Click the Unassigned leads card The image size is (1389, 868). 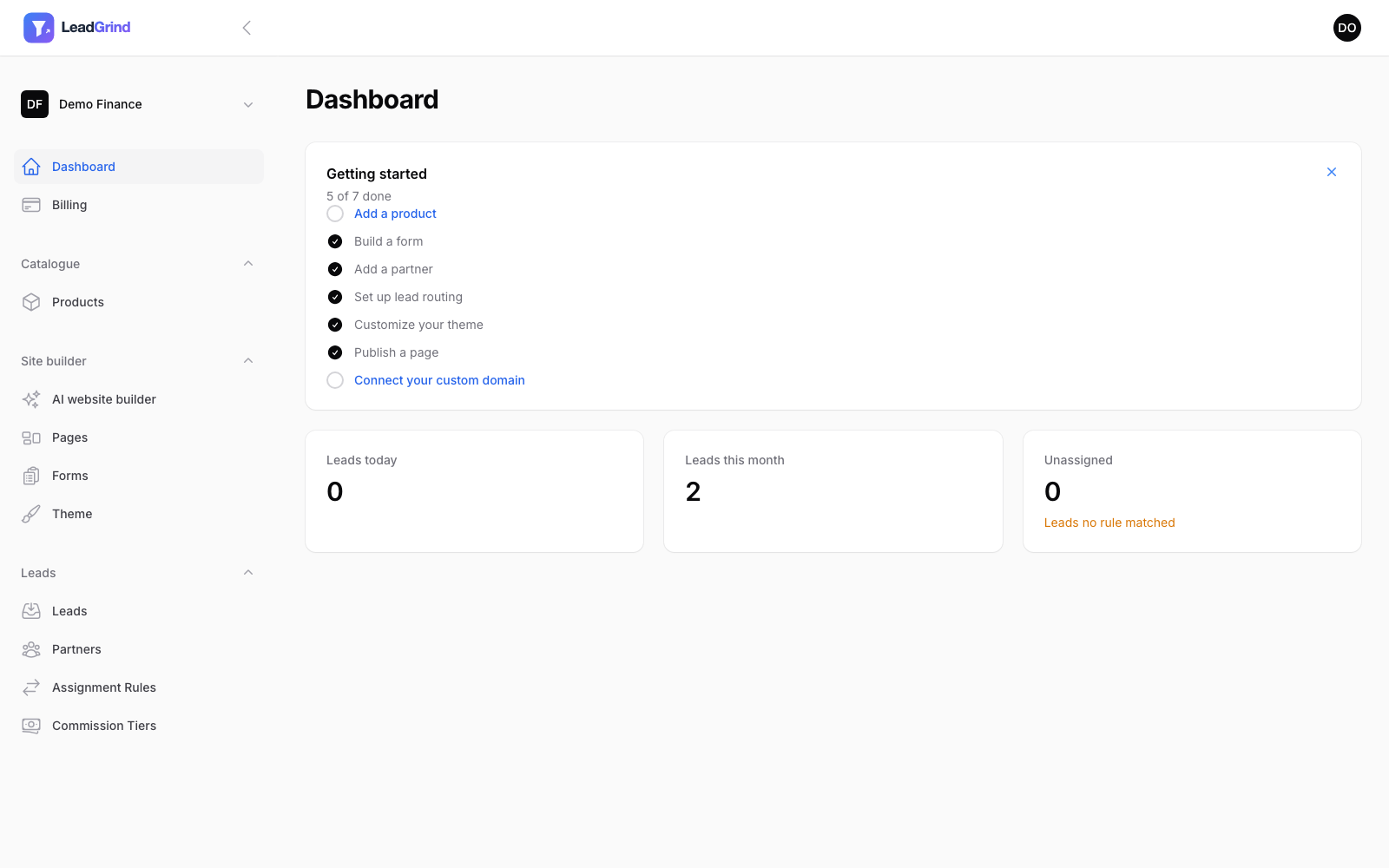pyautogui.click(x=1192, y=491)
